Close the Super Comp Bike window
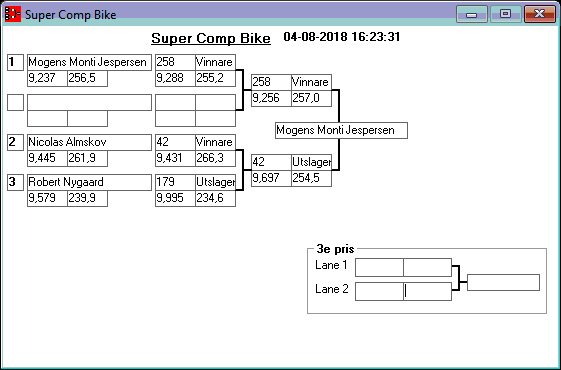This screenshot has height=370, width=561. coord(539,14)
